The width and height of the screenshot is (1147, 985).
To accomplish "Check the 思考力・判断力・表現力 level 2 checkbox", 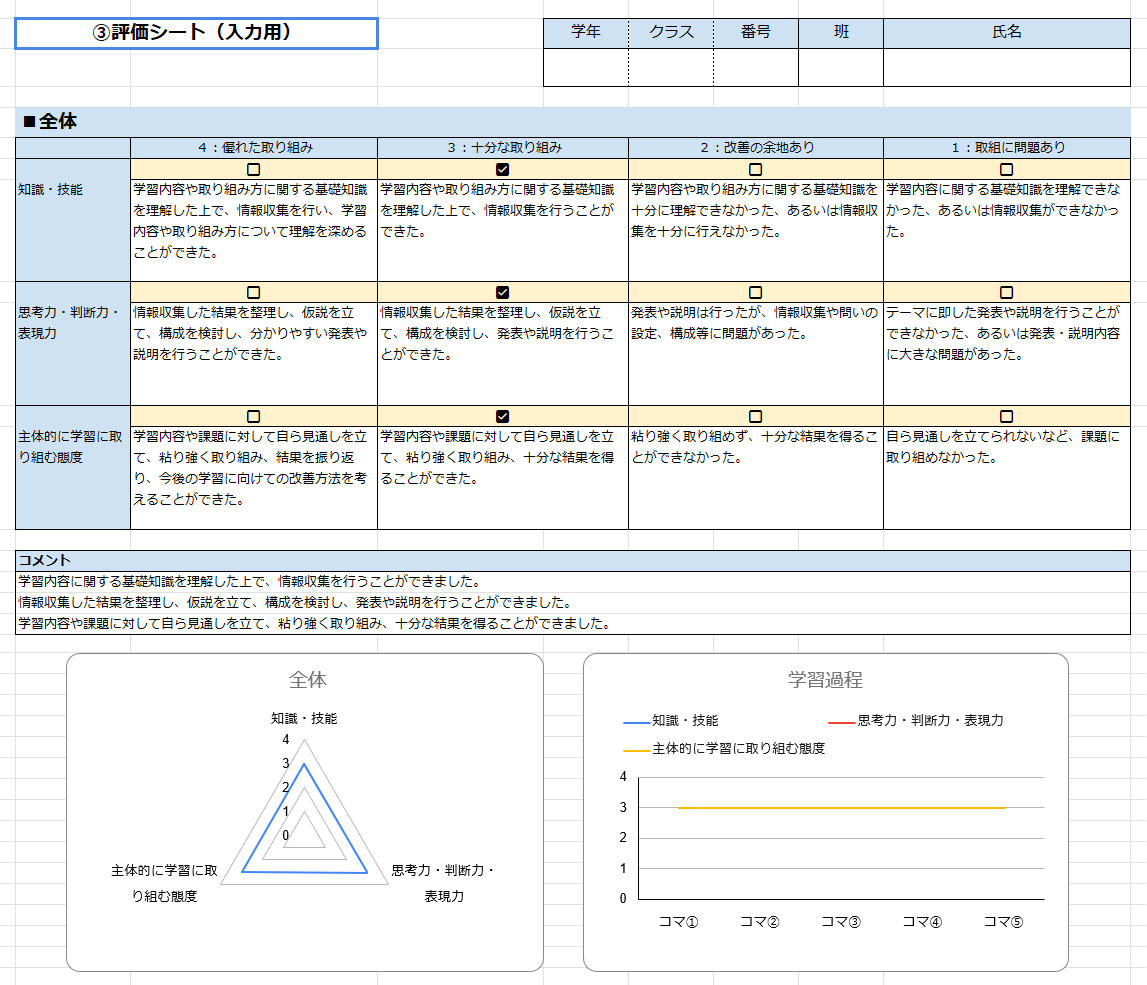I will tap(756, 293).
